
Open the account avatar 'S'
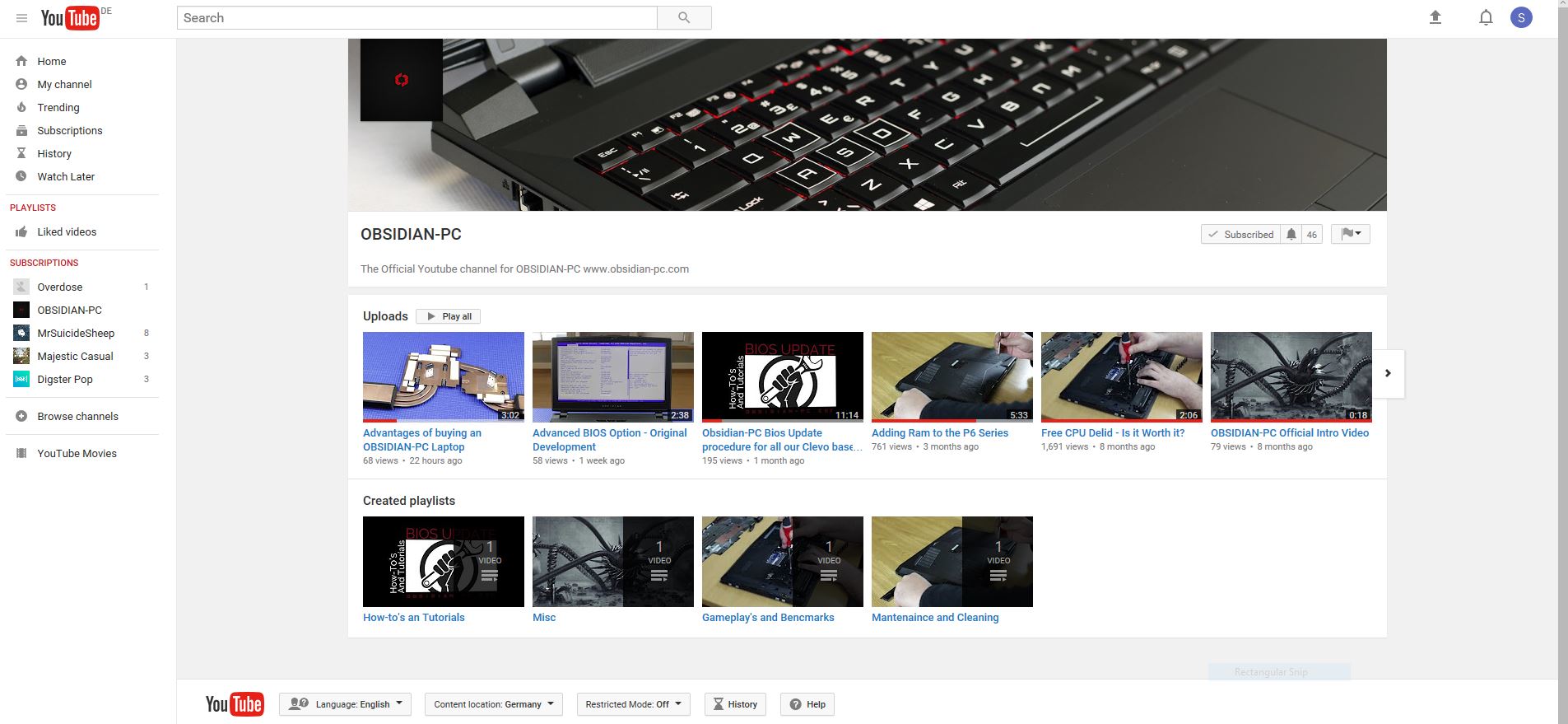pos(1521,17)
